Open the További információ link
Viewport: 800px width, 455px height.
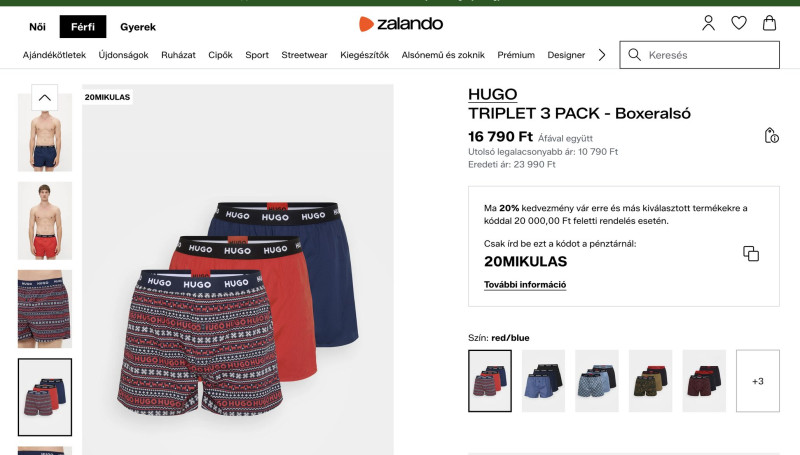pyautogui.click(x=525, y=285)
